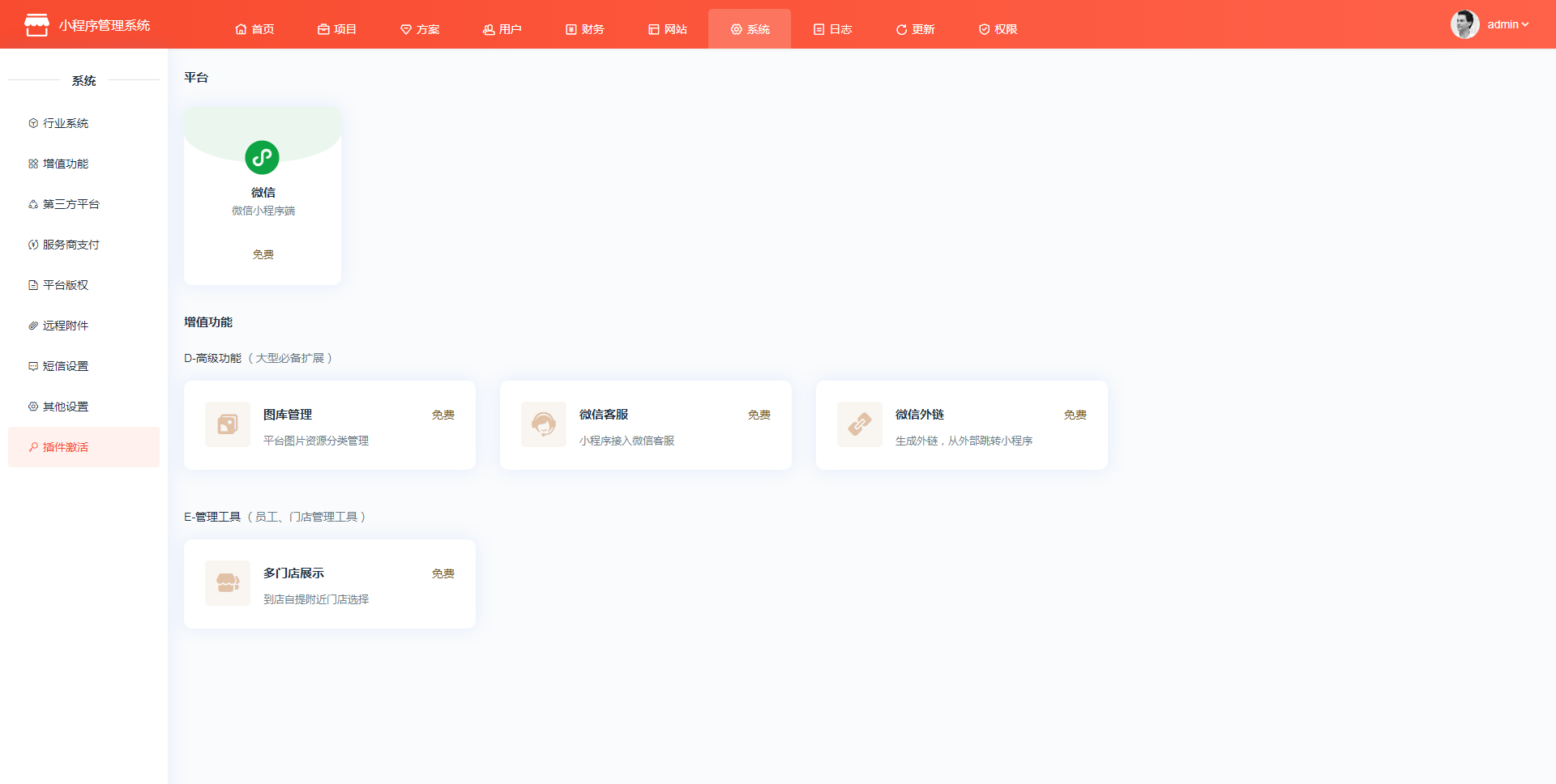
Task: Click the grid icon beside 增值功能 in sidebar
Action: pyautogui.click(x=33, y=164)
